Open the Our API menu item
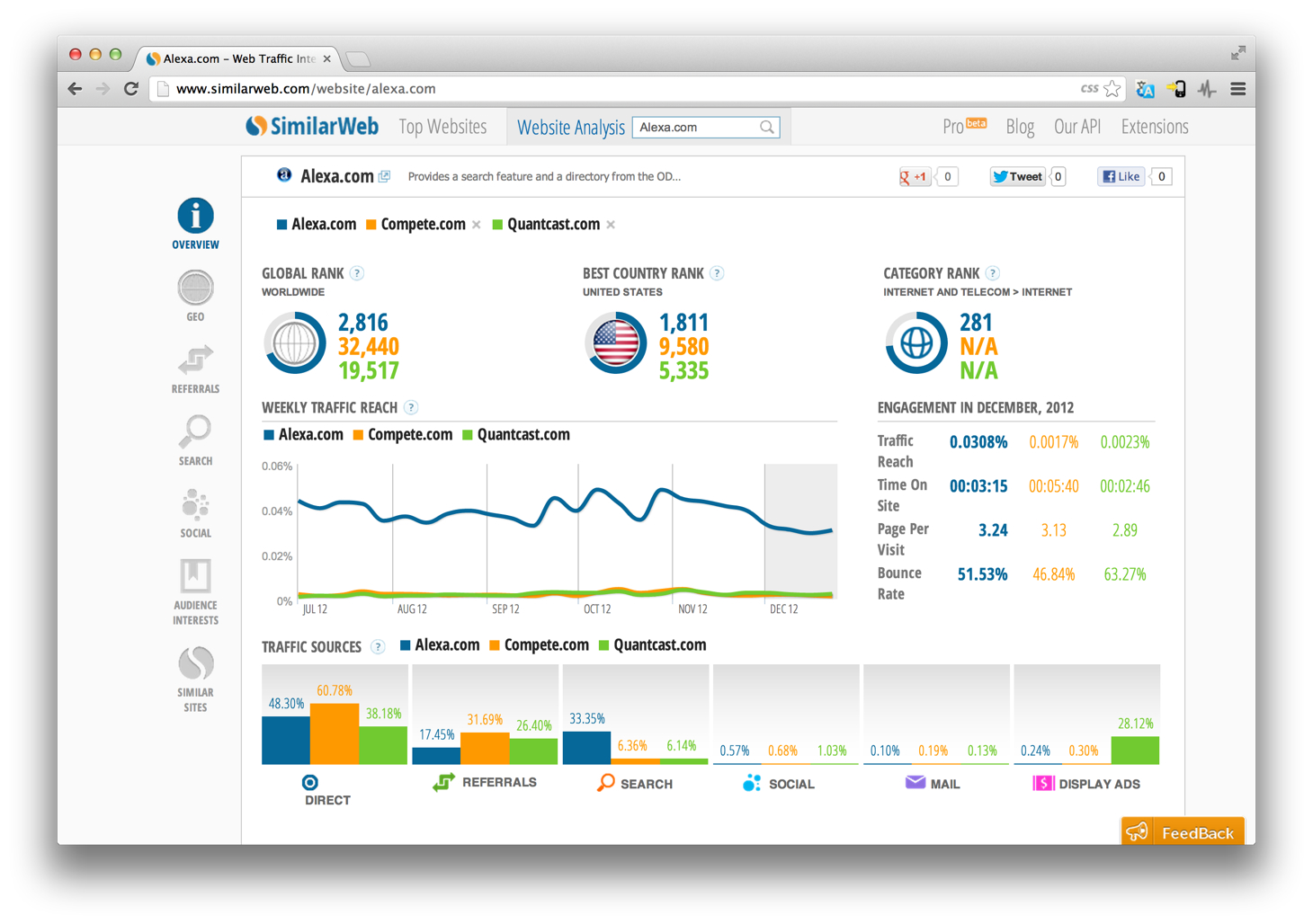Screen dimensions: 1313x924 click(x=1077, y=127)
